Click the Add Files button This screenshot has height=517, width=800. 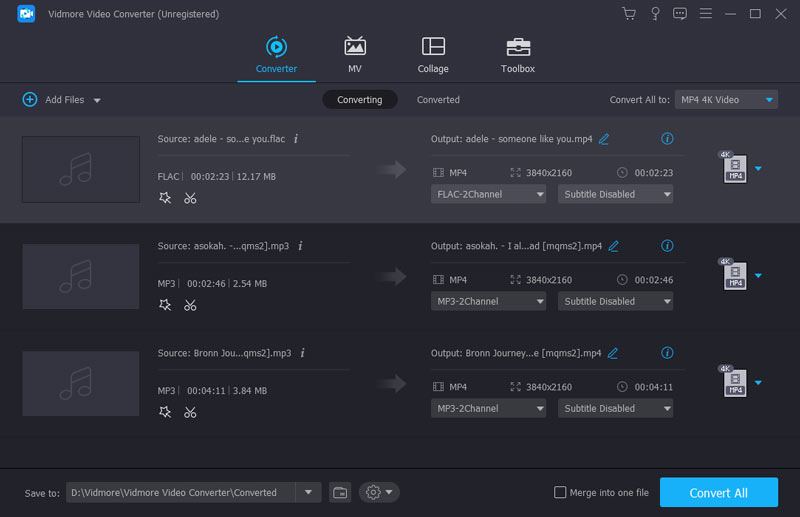(53, 100)
